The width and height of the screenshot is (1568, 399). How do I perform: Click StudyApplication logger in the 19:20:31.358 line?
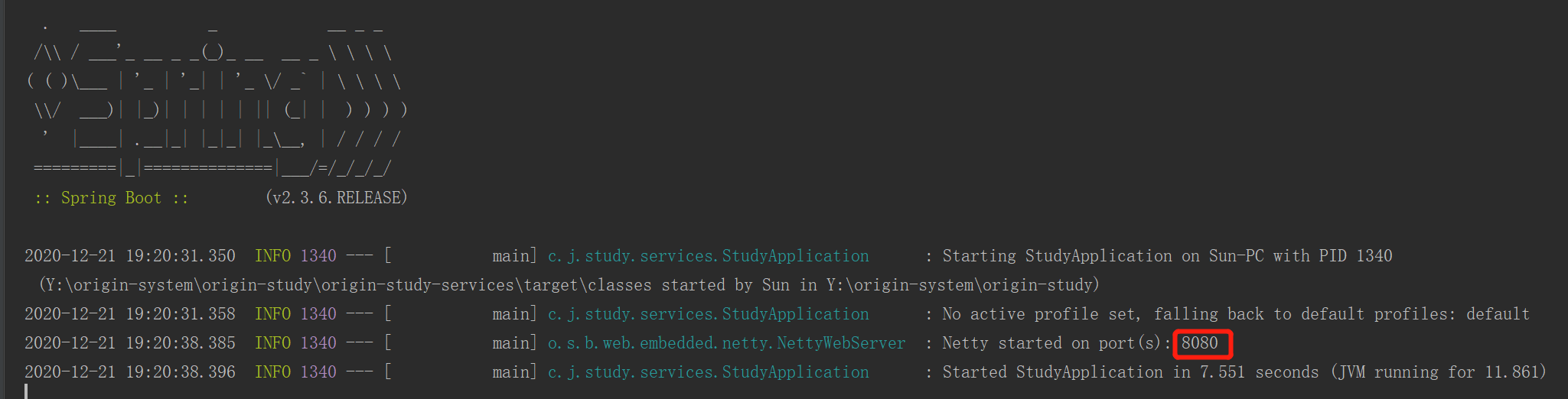[709, 314]
